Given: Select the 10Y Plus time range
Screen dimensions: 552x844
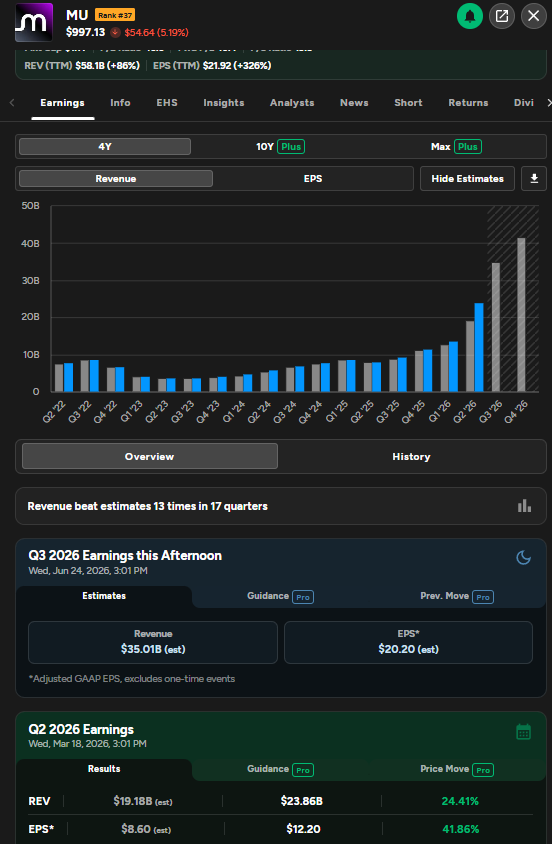Looking at the screenshot, I should click(280, 146).
